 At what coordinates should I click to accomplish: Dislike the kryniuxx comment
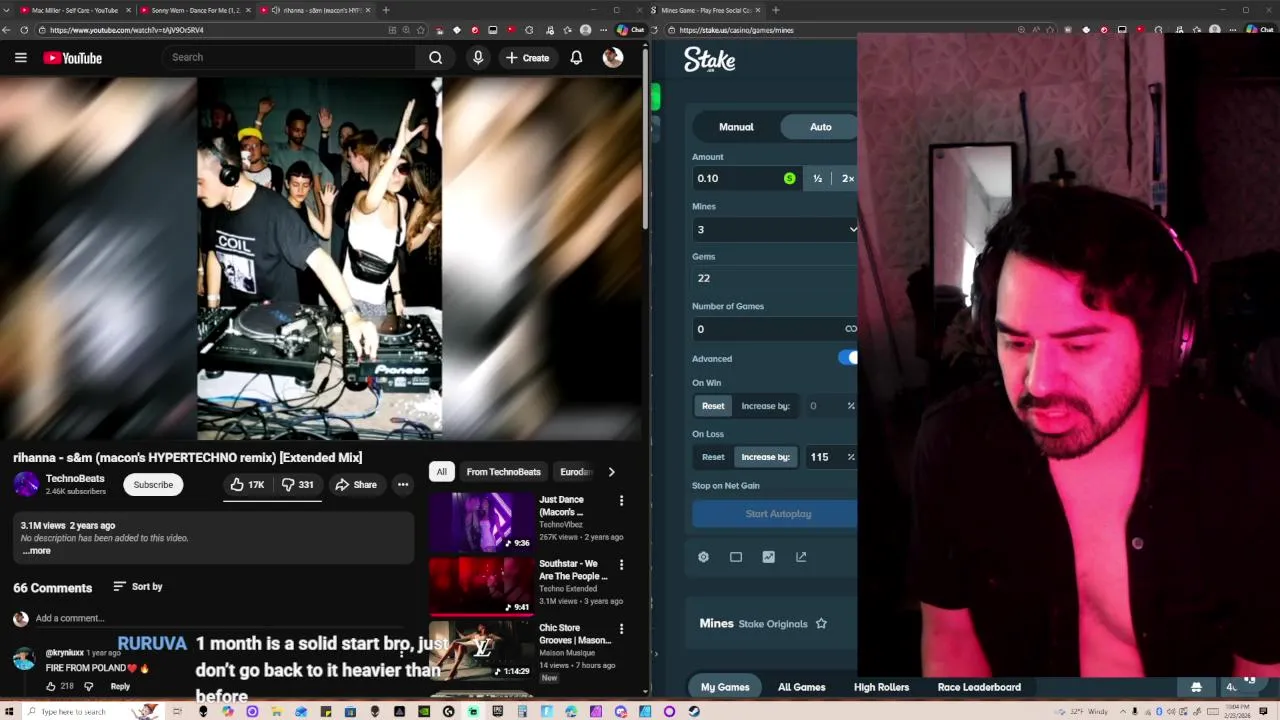tap(88, 686)
